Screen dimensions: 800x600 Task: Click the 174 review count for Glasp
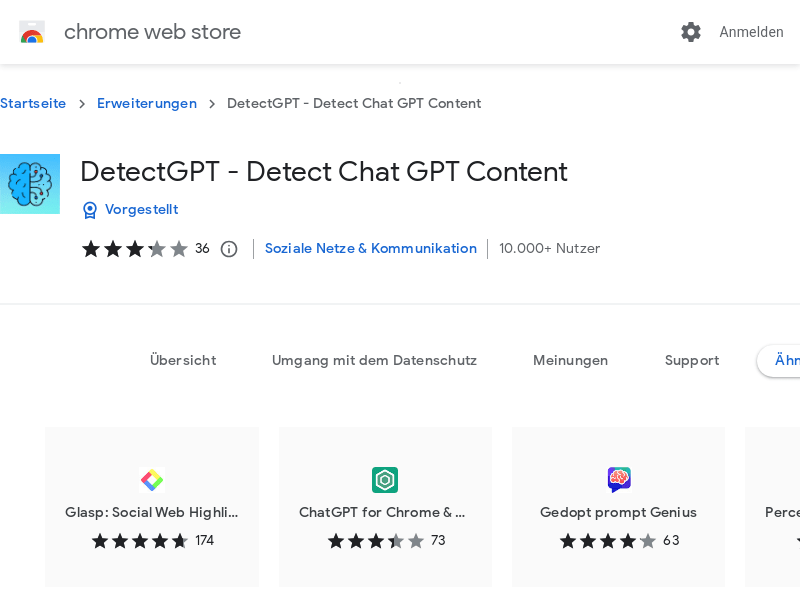(x=205, y=540)
